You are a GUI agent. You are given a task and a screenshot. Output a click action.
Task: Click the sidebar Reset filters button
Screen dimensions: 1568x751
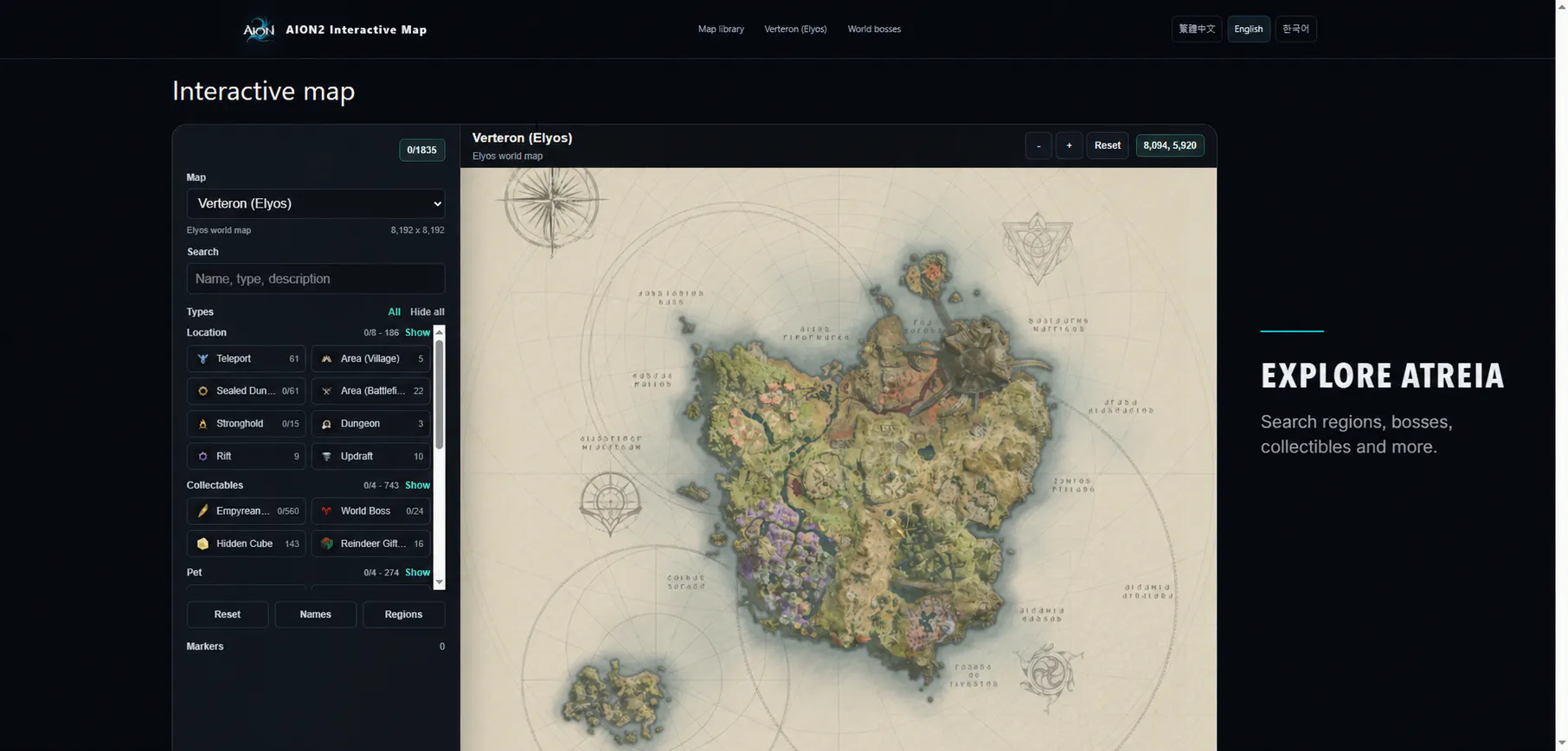[x=228, y=614]
